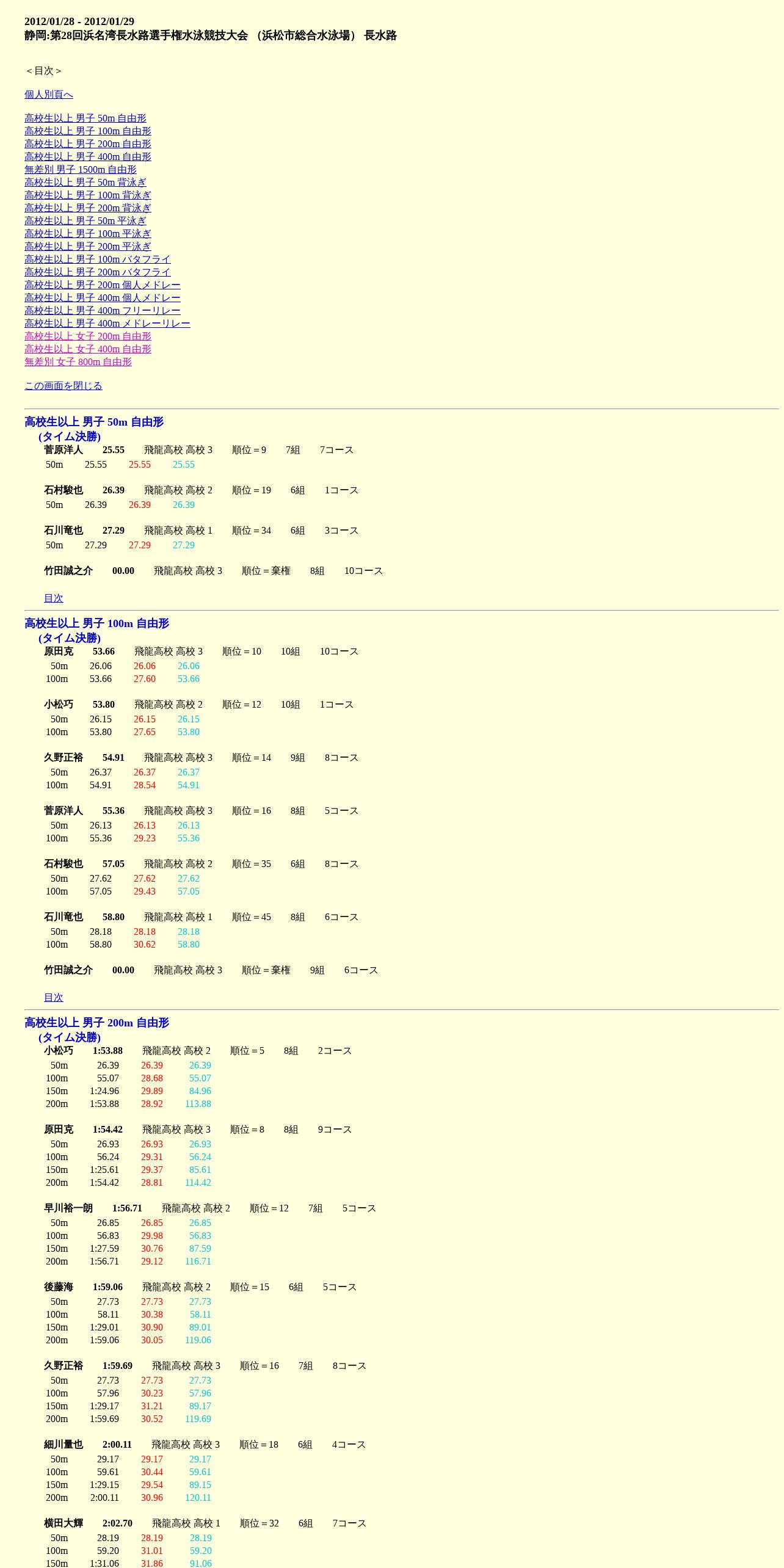The width and height of the screenshot is (784, 1568).
Task: Click the date range 2012/01/28 - 2012/01/29
Action: [x=79, y=21]
